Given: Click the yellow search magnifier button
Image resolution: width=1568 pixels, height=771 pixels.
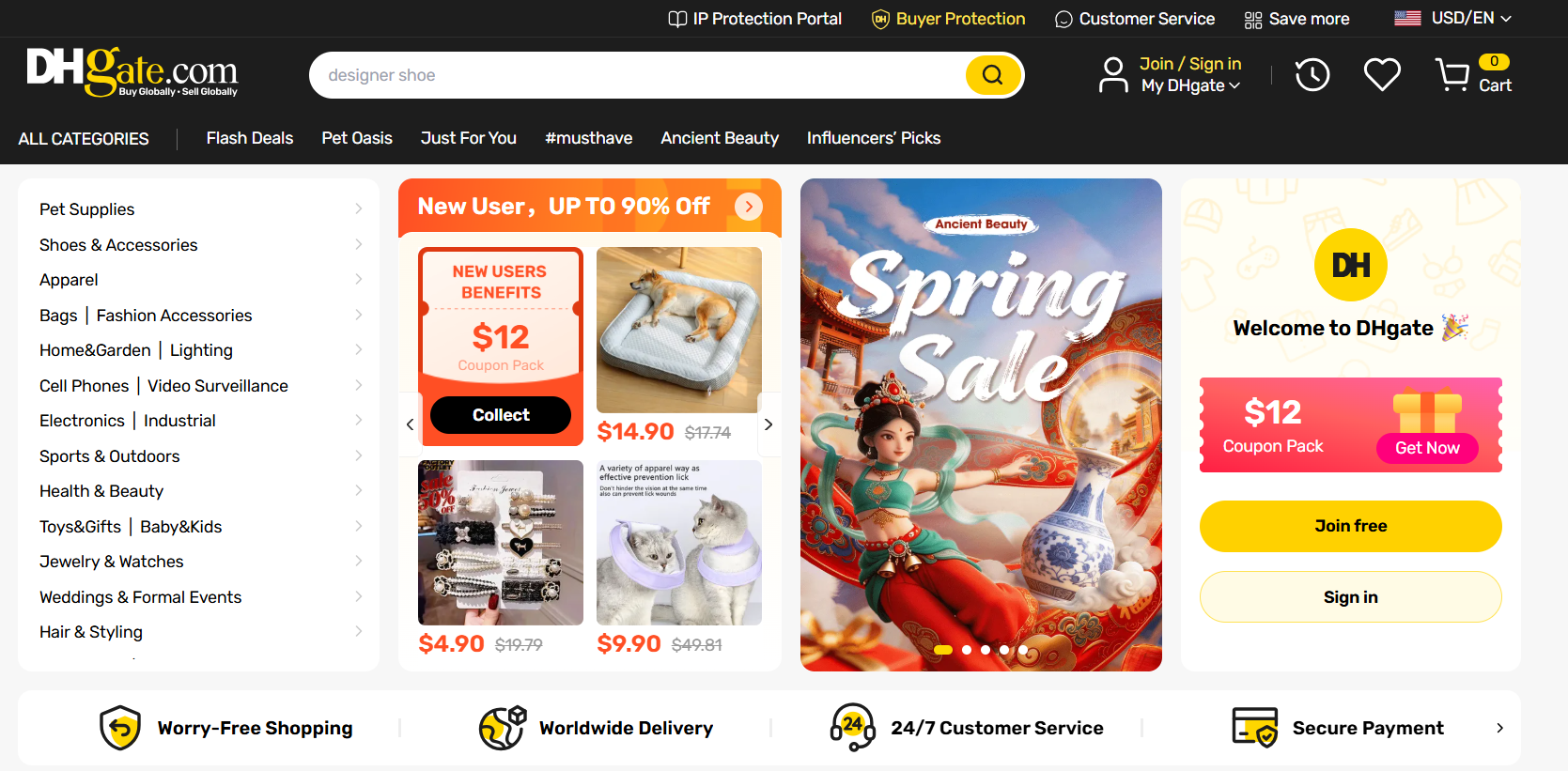Looking at the screenshot, I should coord(992,75).
